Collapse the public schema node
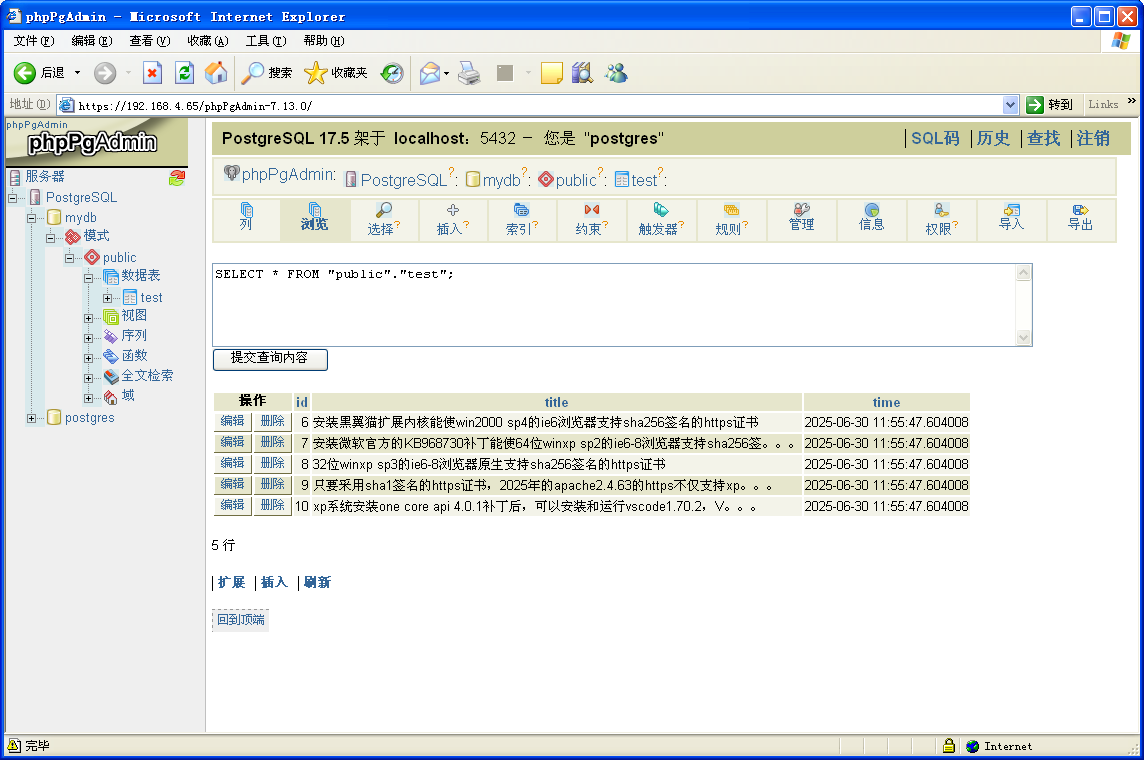Viewport: 1144px width, 760px height. click(x=69, y=258)
